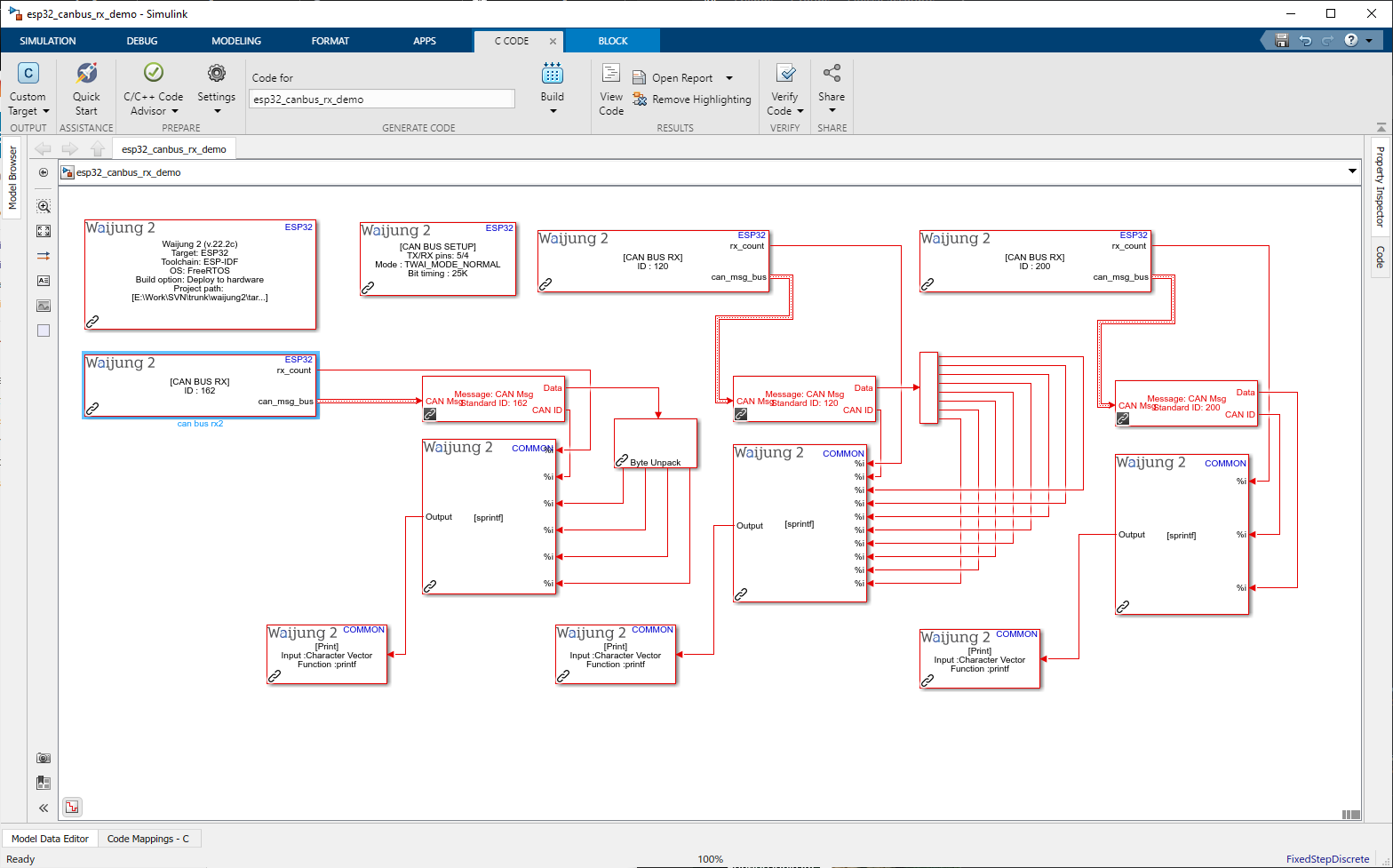Save the model from the quick access toolbar
The width and height of the screenshot is (1393, 868).
tap(1281, 41)
